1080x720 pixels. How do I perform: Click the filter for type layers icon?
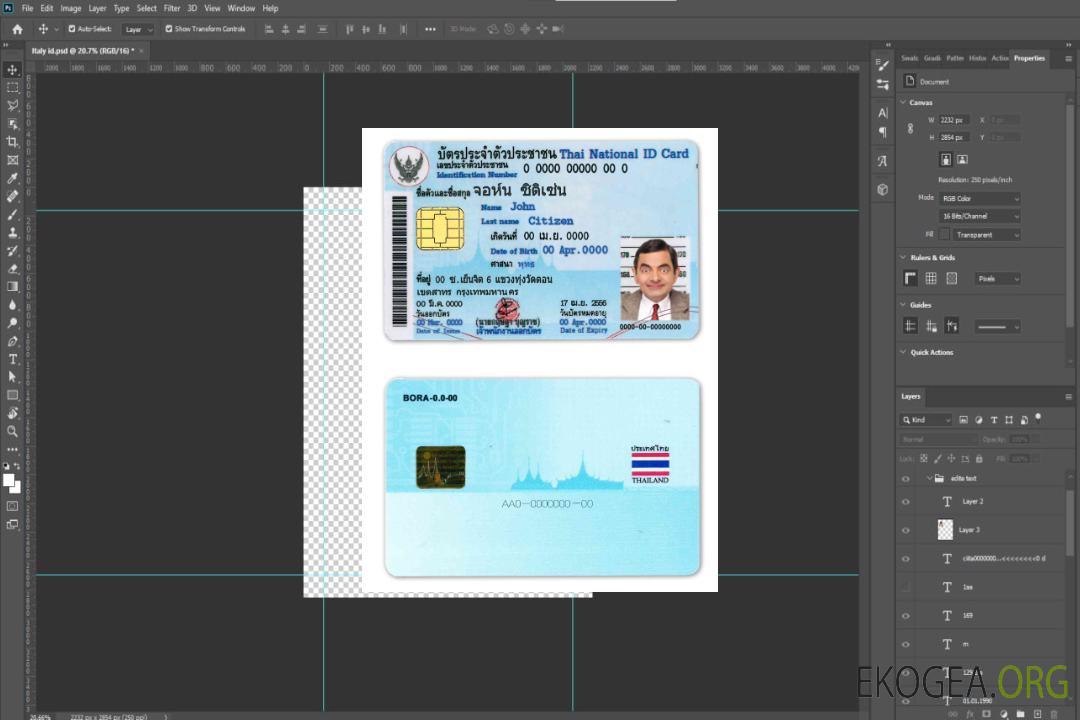point(994,420)
